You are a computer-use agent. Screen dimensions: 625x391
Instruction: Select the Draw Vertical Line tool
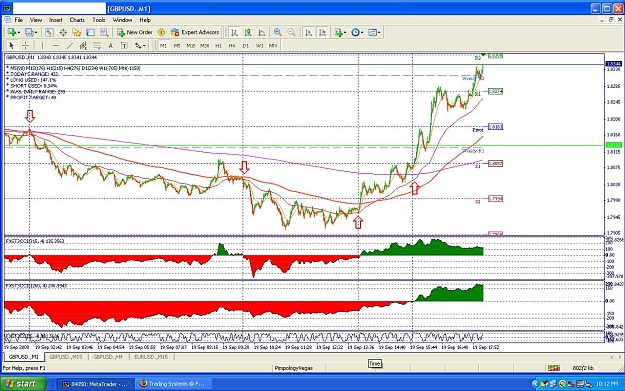(x=42, y=45)
